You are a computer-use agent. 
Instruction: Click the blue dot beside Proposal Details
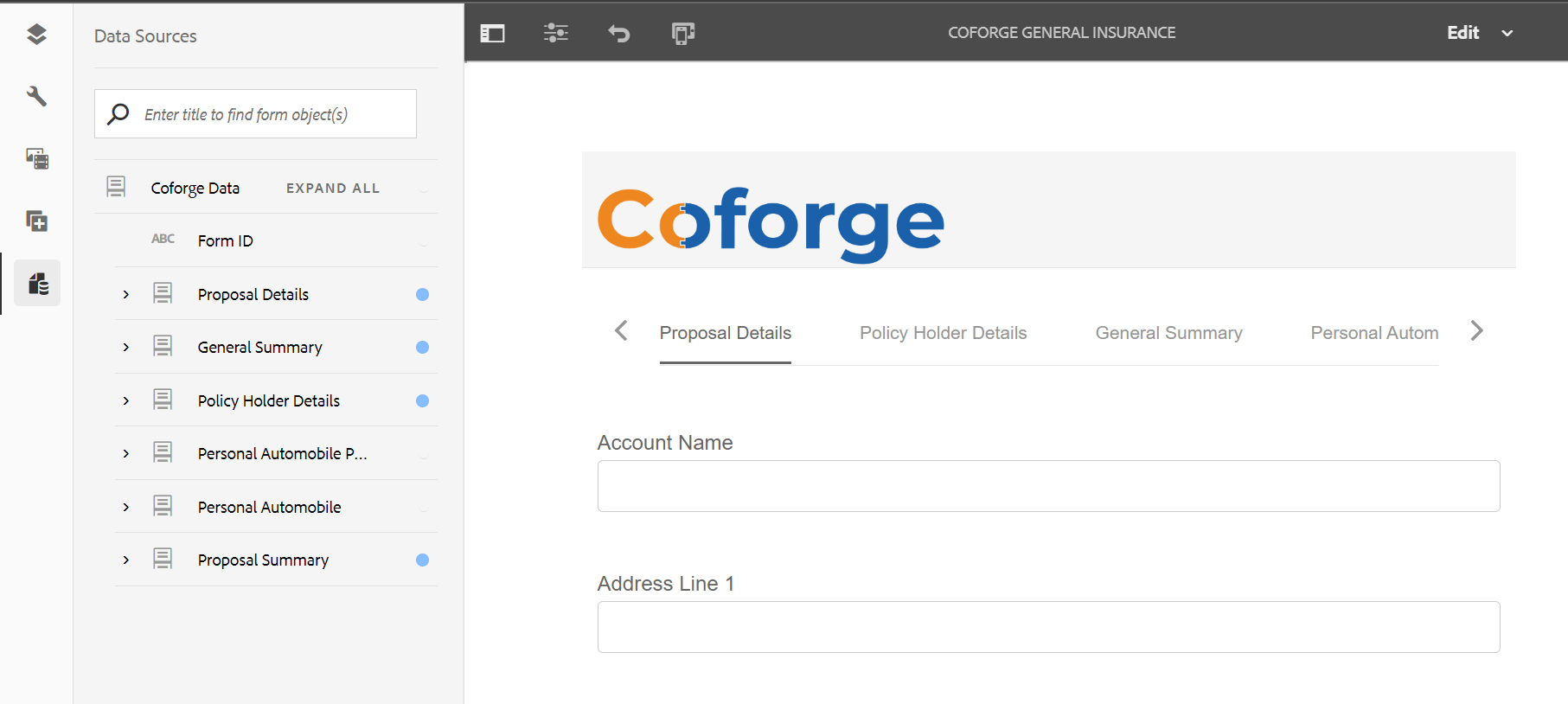click(422, 294)
